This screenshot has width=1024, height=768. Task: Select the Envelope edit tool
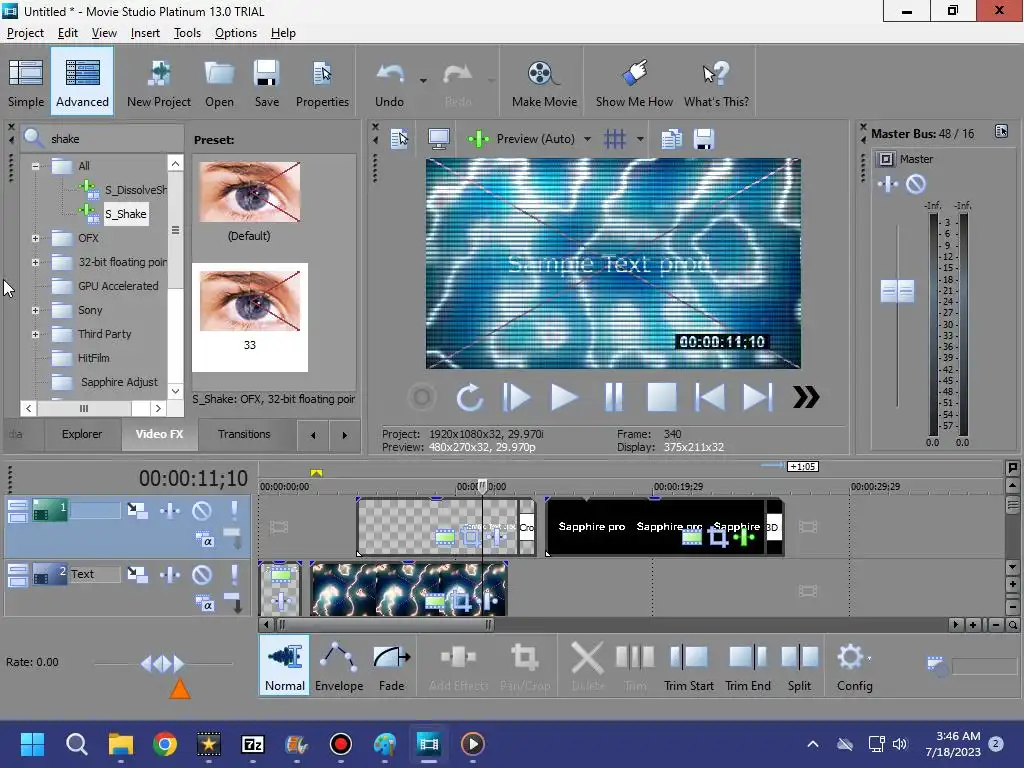[x=339, y=665]
